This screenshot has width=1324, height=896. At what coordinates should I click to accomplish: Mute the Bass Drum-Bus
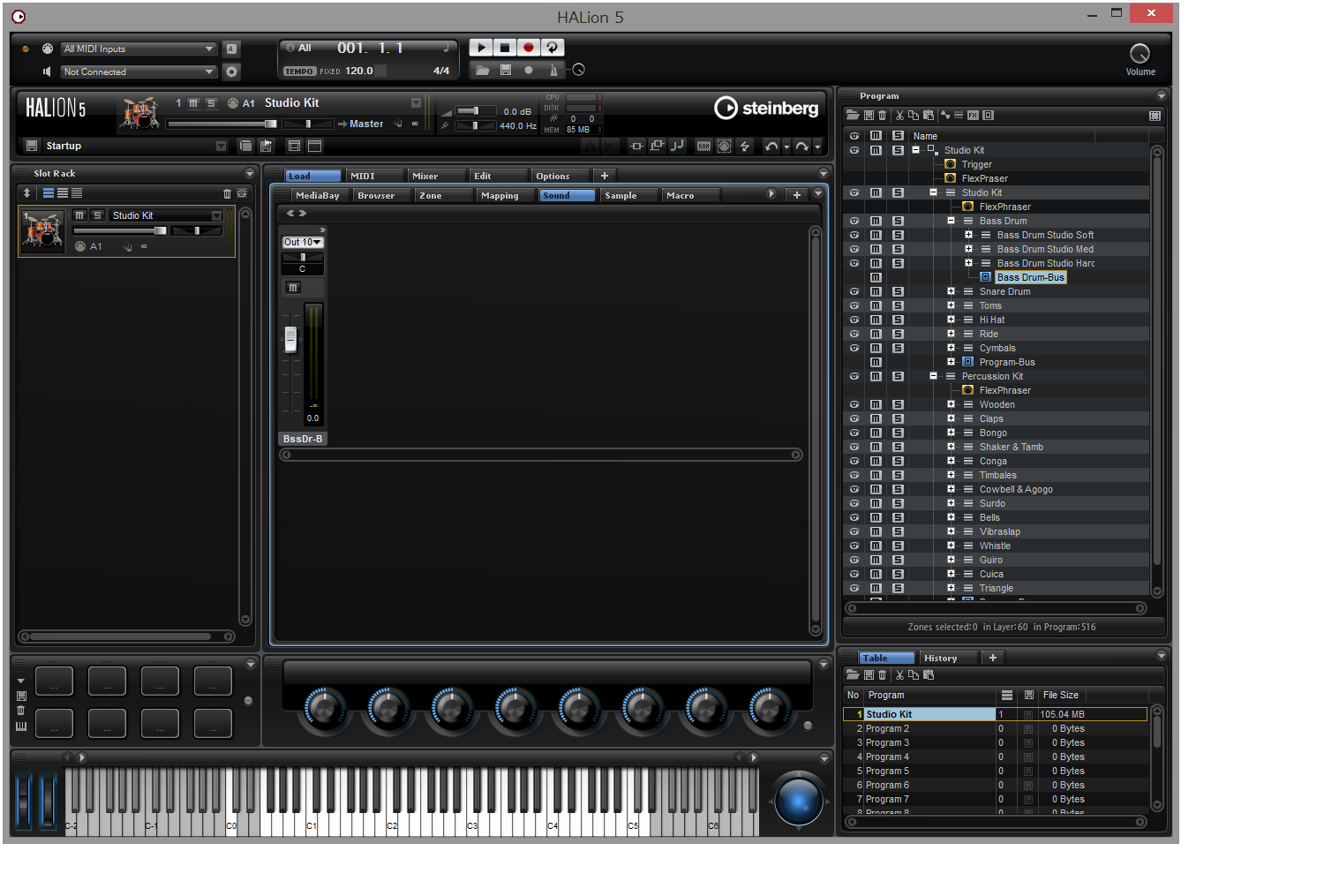(x=876, y=277)
